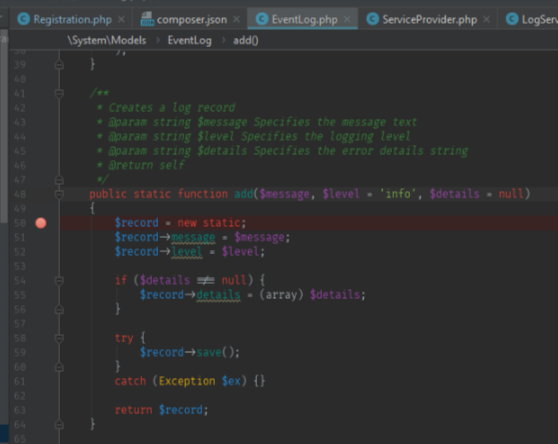
Task: Click the if block end fold marker at line 56
Action: pos(59,309)
